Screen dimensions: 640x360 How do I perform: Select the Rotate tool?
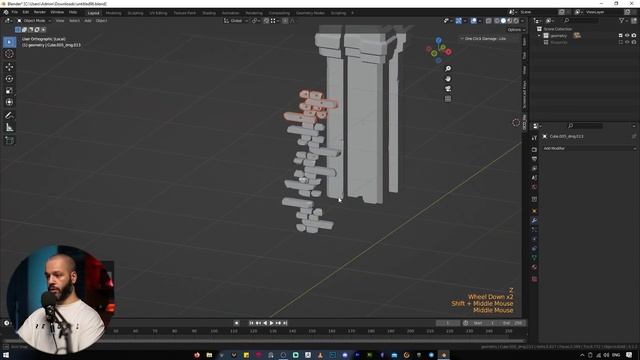pos(9,78)
